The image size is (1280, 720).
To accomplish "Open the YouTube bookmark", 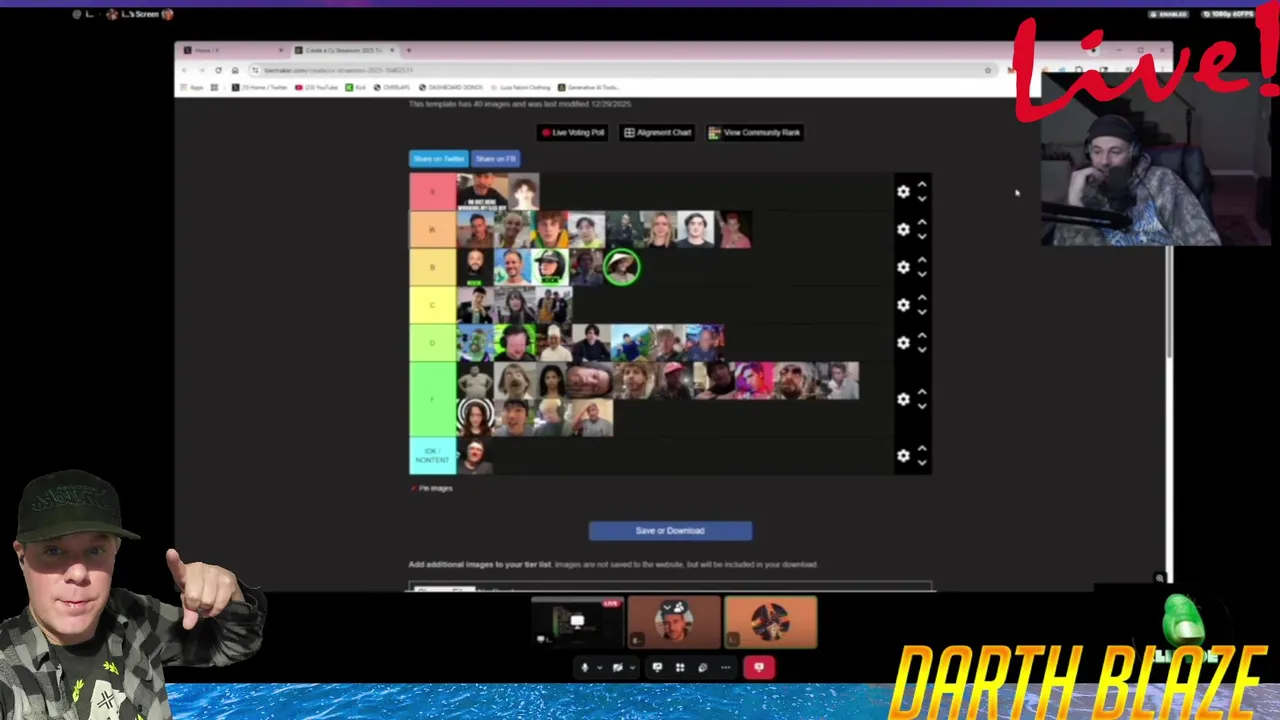I will click(317, 88).
